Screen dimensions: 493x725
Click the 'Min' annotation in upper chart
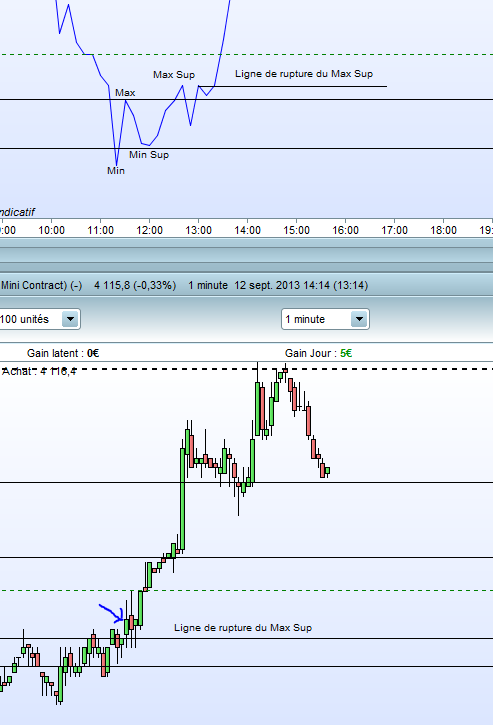tap(116, 171)
